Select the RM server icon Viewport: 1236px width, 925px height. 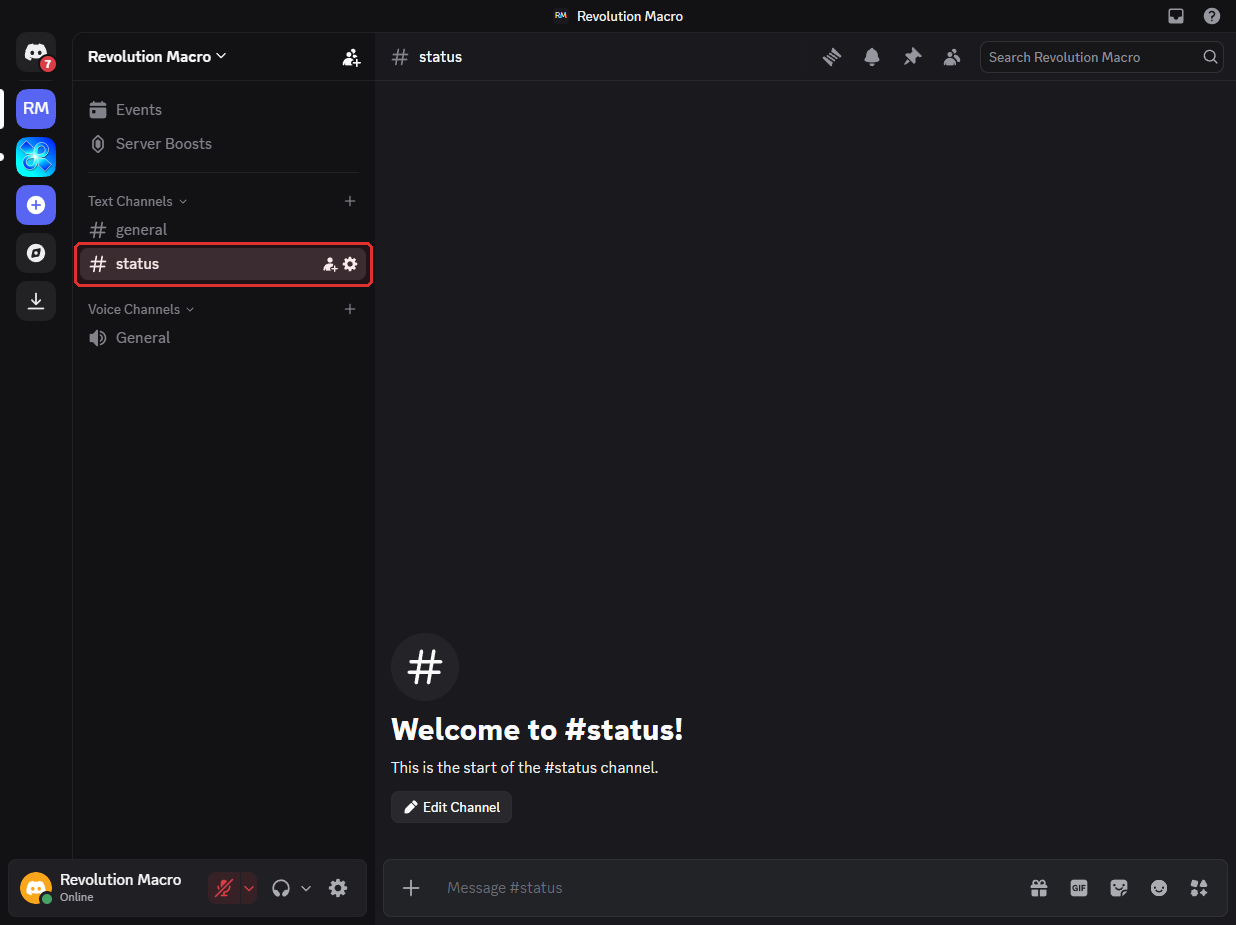[x=36, y=108]
